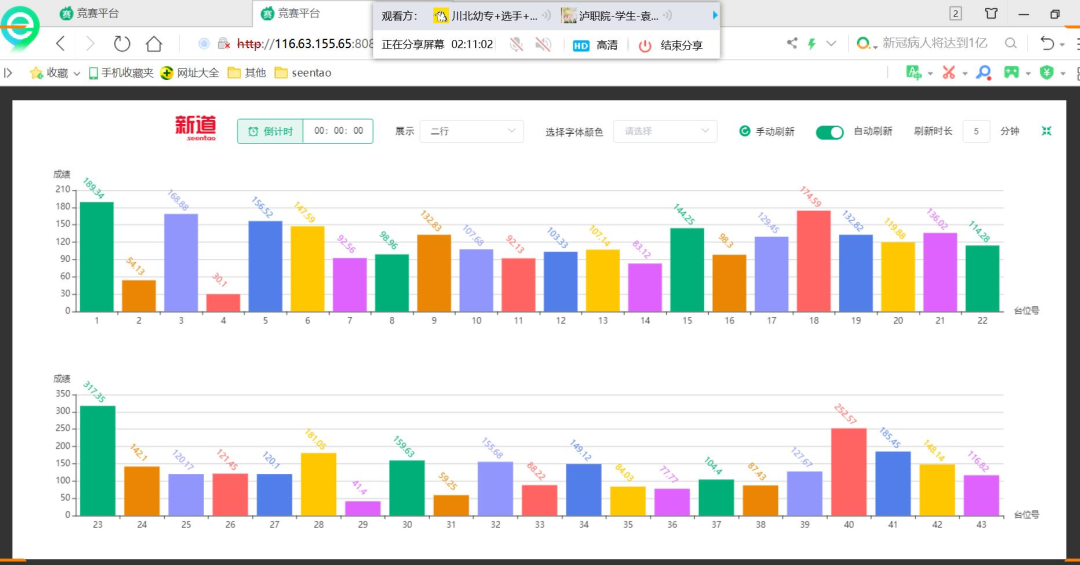This screenshot has width=1080, height=565.
Task: Click the 刷新时长 number input field
Action: tap(976, 131)
